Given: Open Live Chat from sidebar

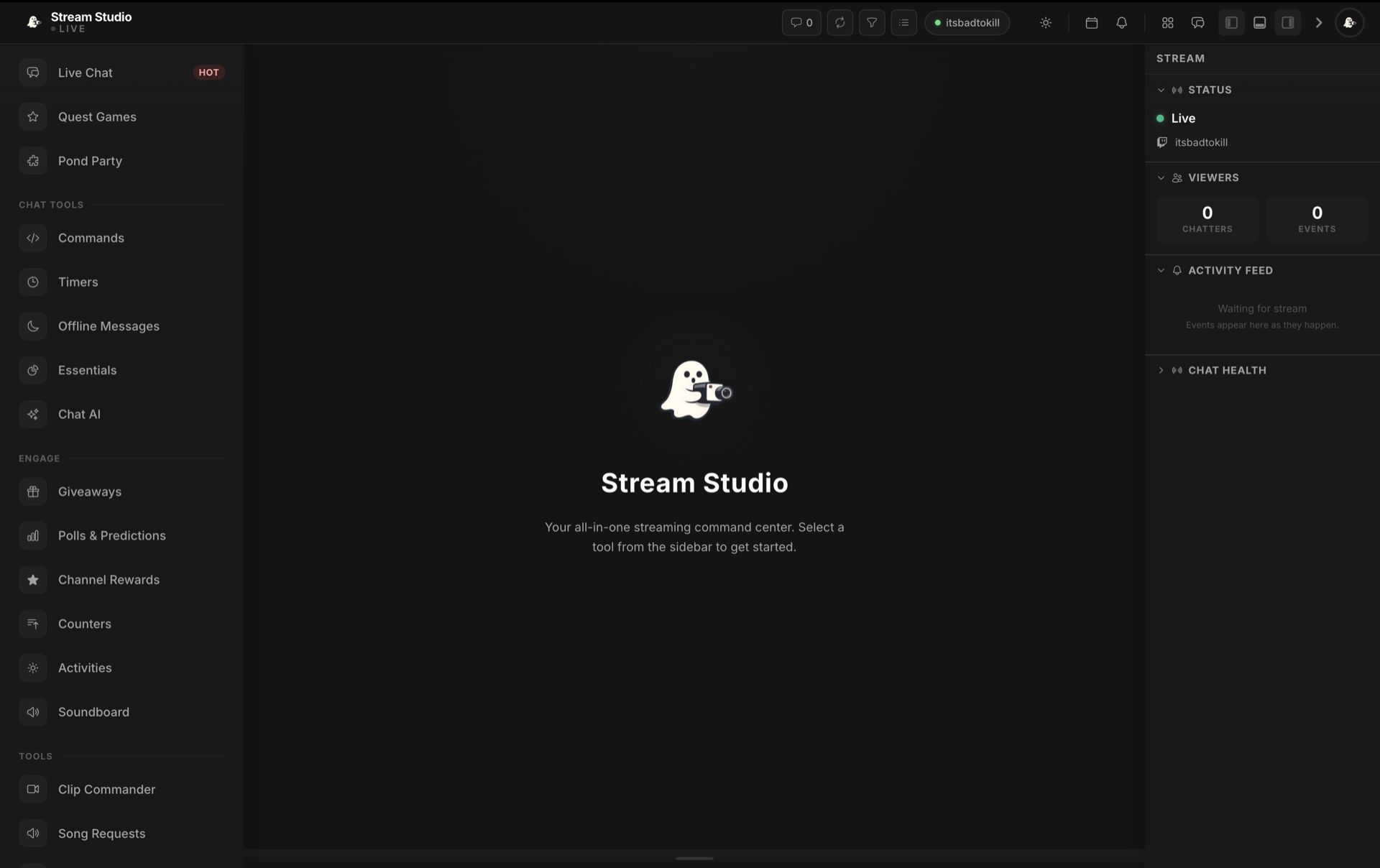Looking at the screenshot, I should [122, 73].
